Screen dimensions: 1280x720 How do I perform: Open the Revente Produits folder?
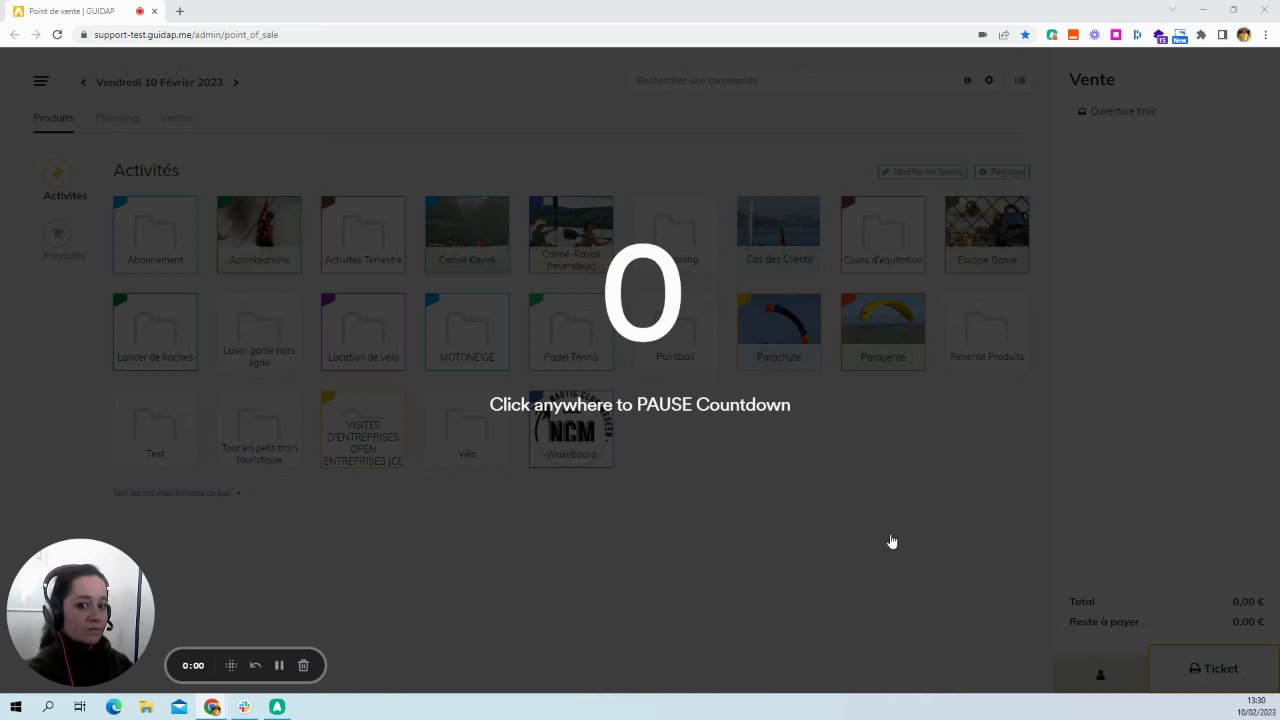tap(987, 331)
